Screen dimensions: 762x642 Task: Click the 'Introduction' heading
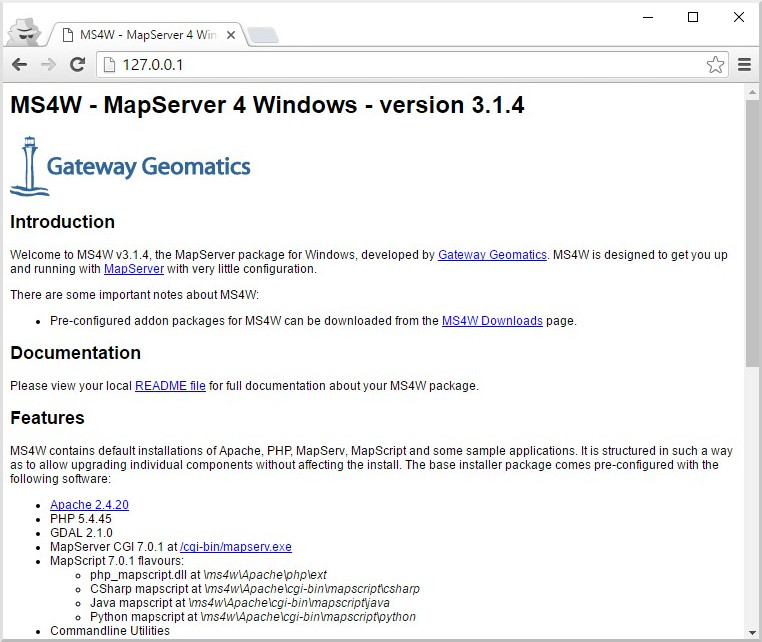coord(62,222)
